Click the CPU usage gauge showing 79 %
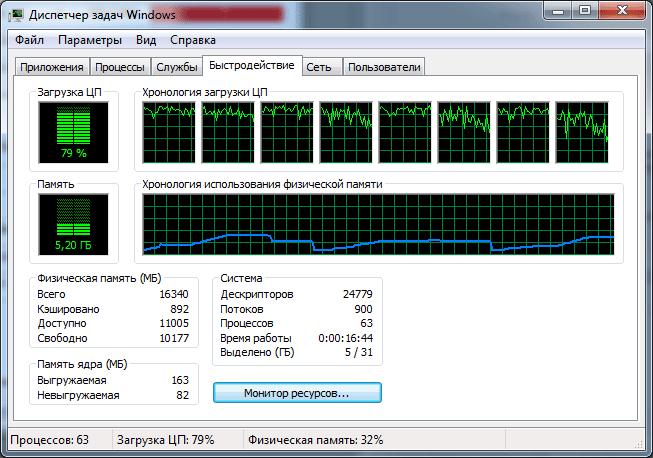Image resolution: width=653 pixels, height=458 pixels. pos(73,133)
